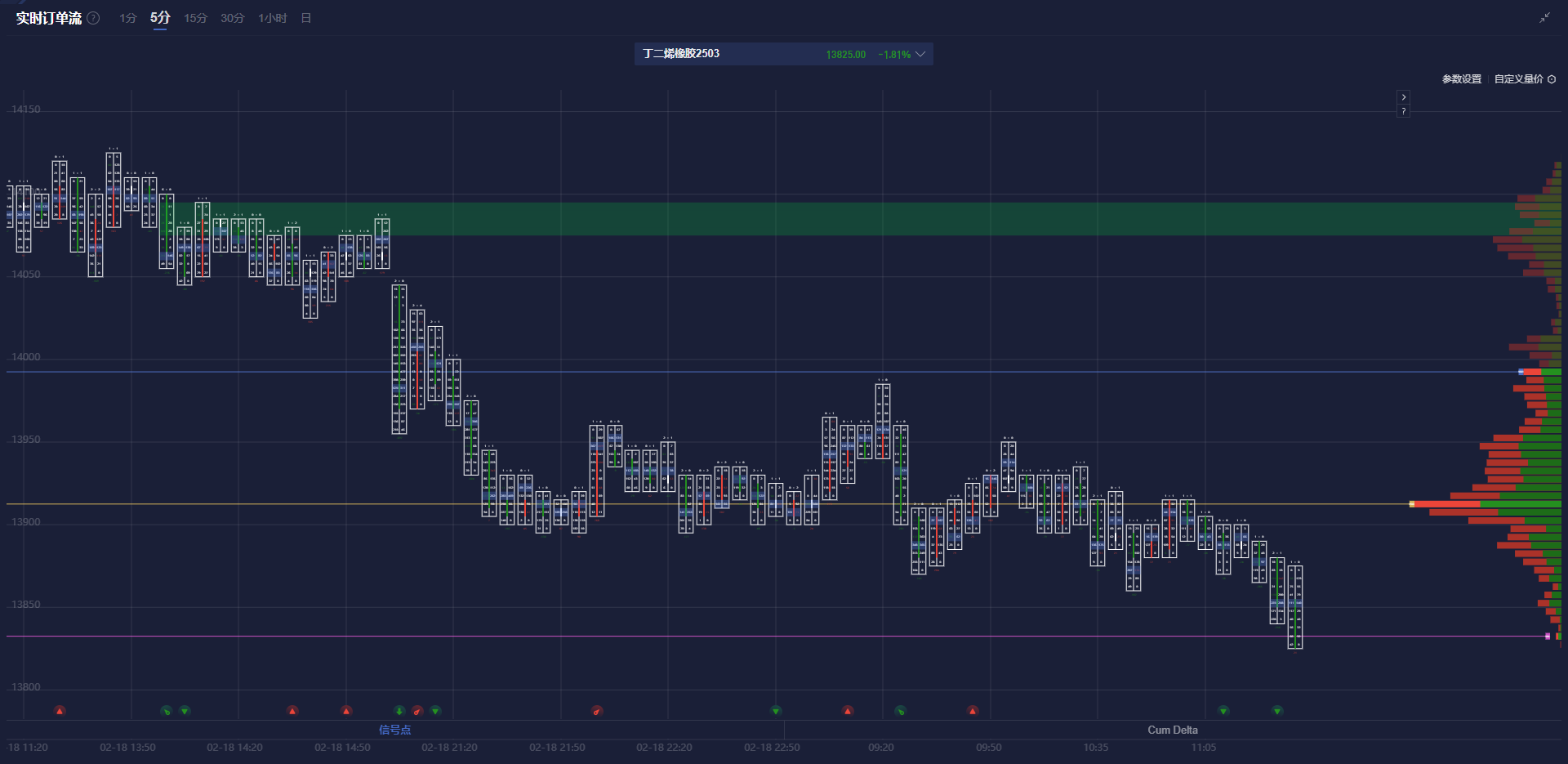The height and width of the screenshot is (764, 1568).
Task: Switch to the 1分 timeframe
Action: 127,18
